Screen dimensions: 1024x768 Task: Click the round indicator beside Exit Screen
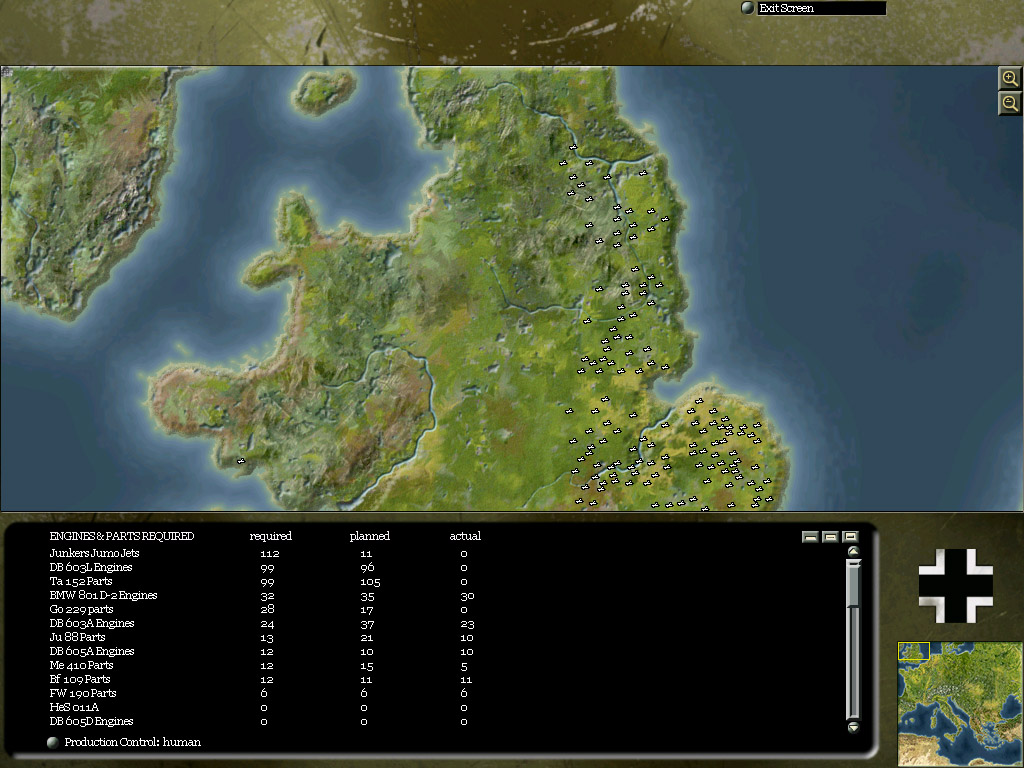pyautogui.click(x=748, y=8)
